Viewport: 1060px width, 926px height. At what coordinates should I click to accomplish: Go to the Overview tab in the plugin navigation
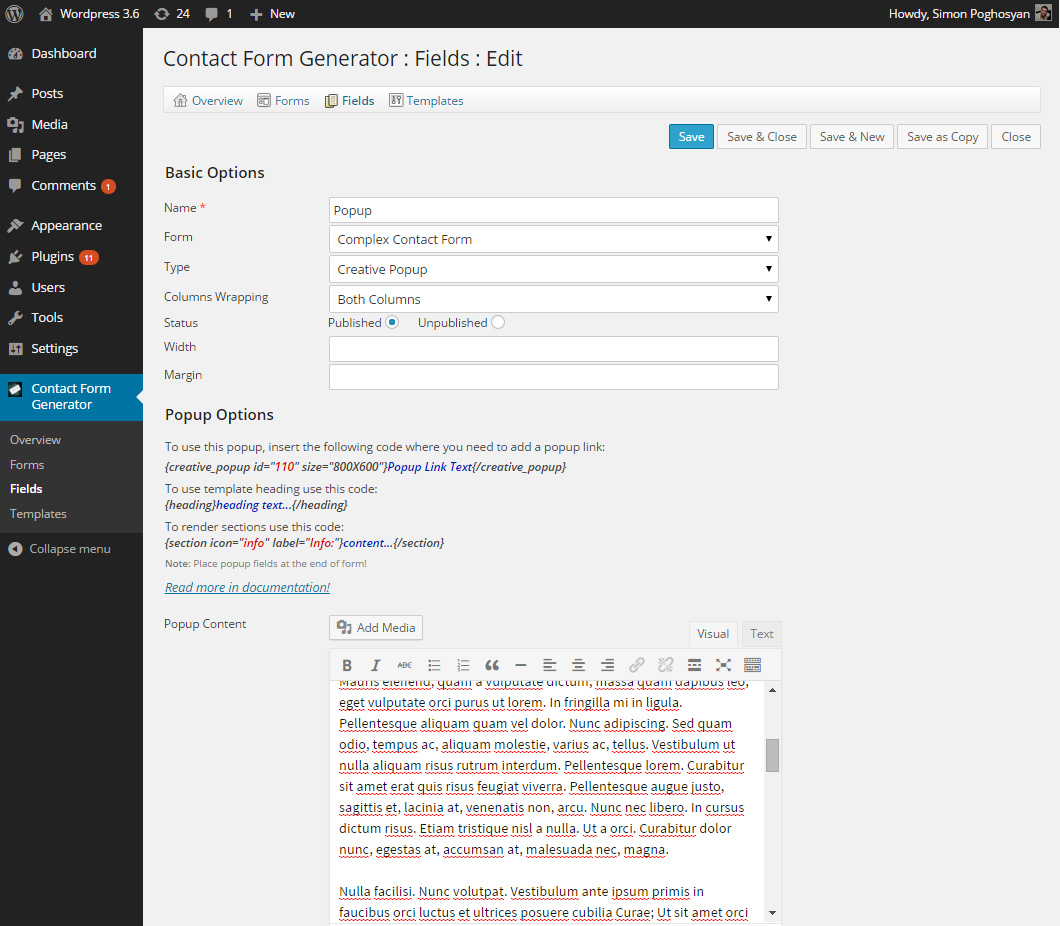point(208,101)
